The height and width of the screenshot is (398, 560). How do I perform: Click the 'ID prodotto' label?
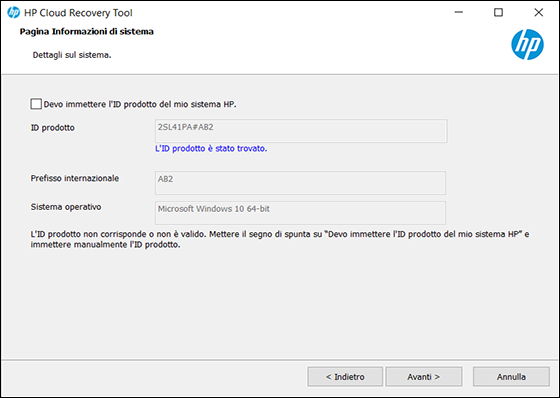(x=52, y=128)
